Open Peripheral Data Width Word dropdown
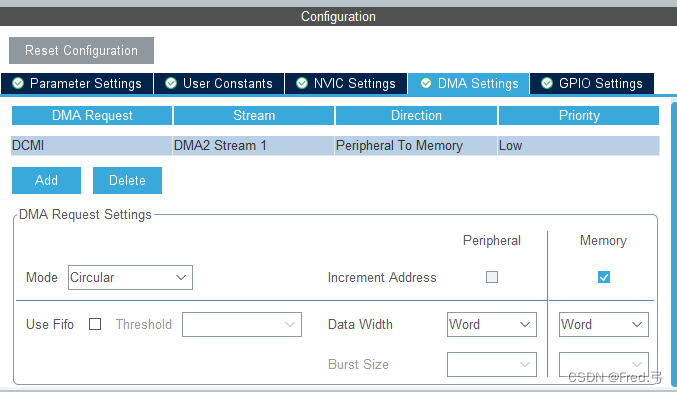This screenshot has width=677, height=393. 492,324
